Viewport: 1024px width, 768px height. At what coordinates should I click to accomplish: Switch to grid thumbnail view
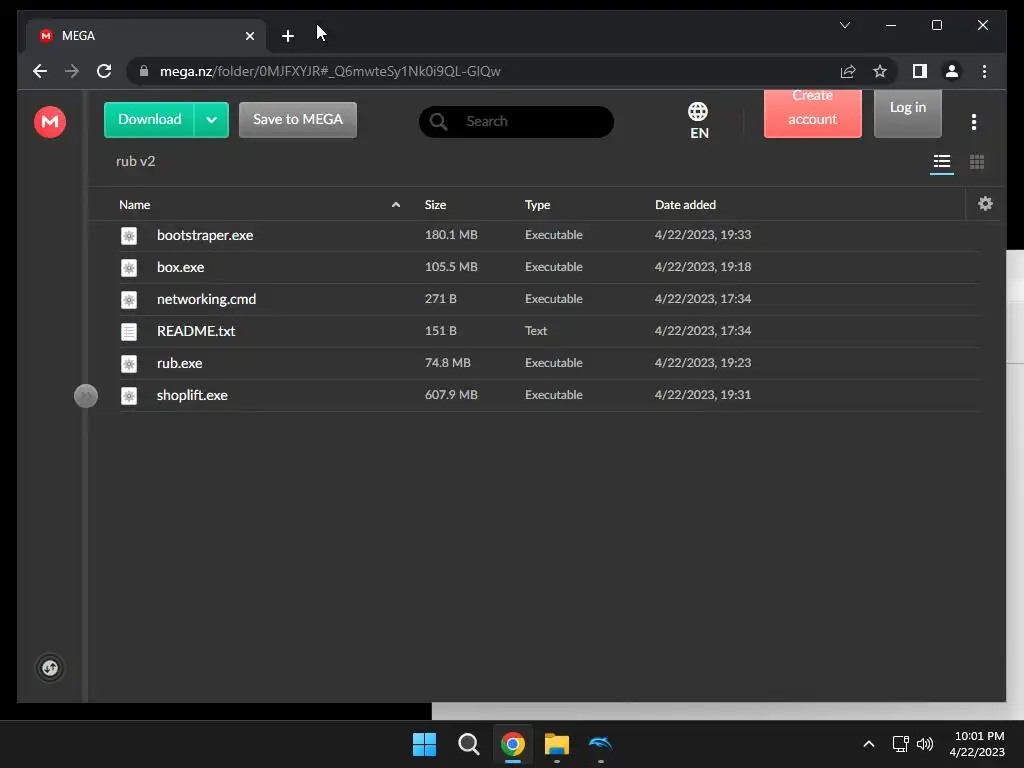click(x=977, y=162)
